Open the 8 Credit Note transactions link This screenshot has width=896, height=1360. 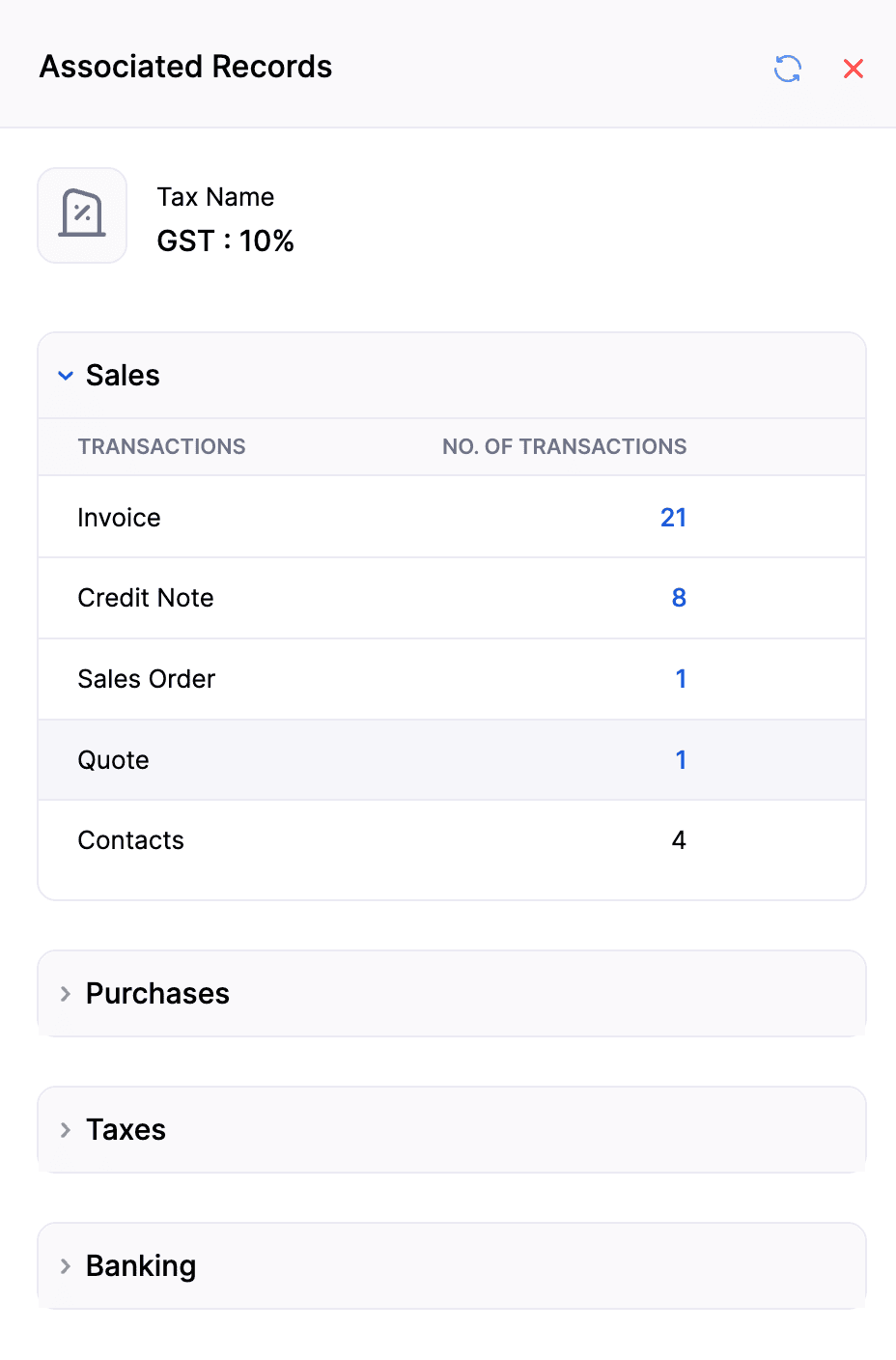(679, 598)
